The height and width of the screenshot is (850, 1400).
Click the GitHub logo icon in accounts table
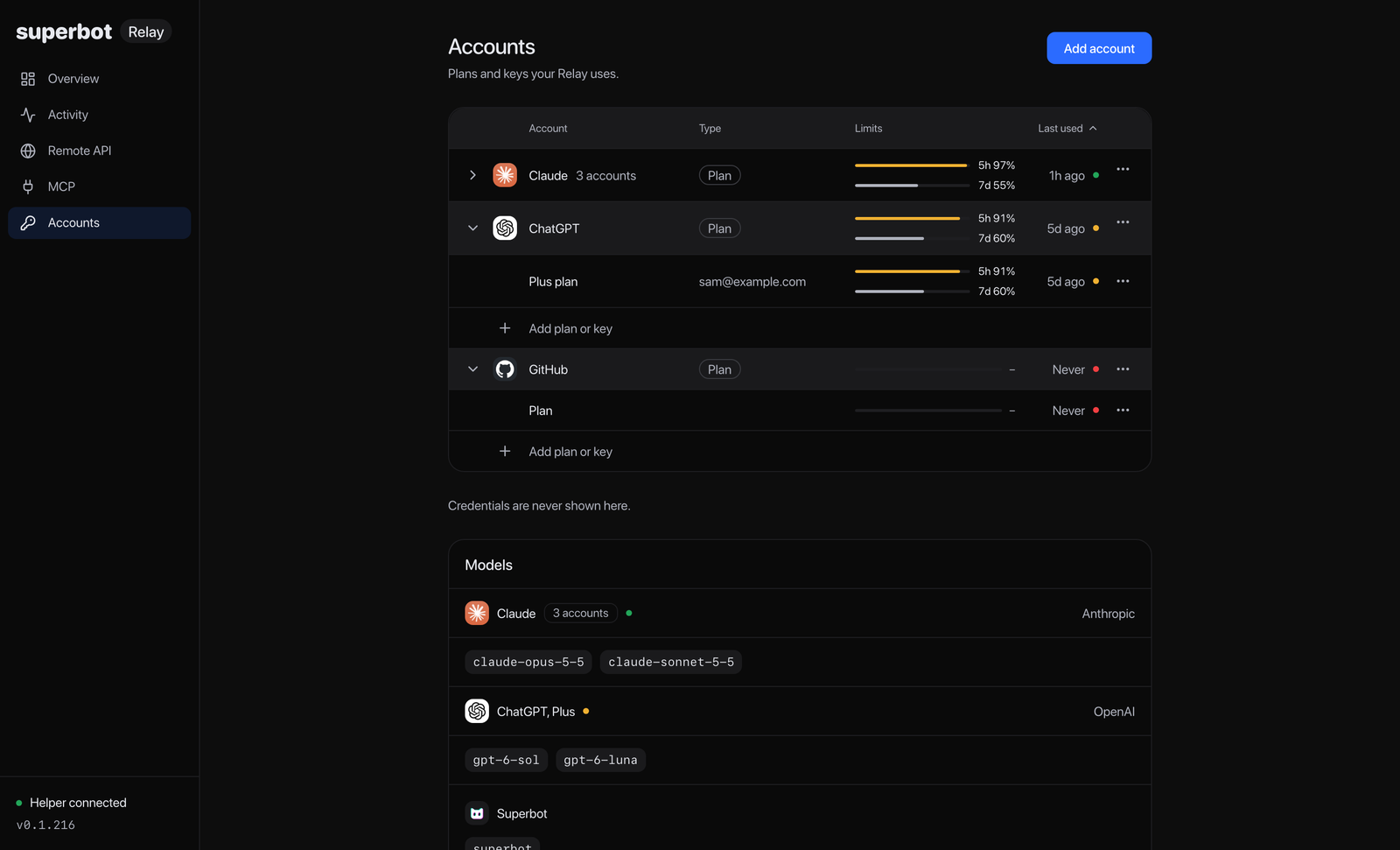505,369
